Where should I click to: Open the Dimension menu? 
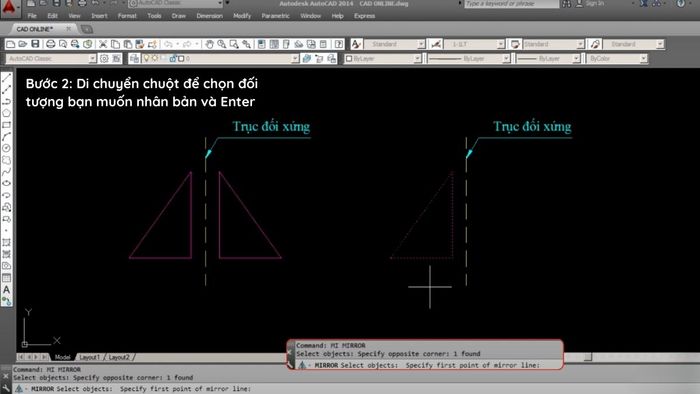(209, 16)
